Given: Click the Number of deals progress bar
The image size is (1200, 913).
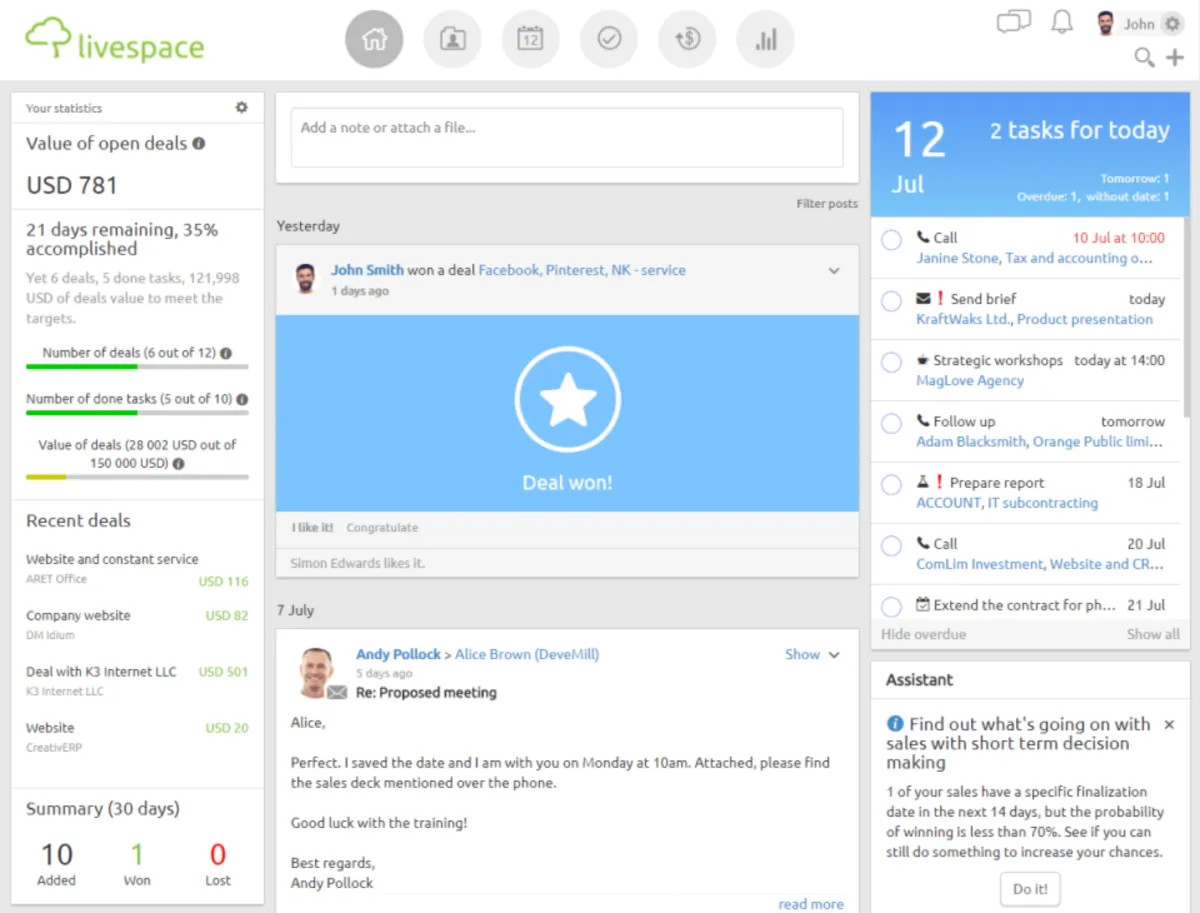Looking at the screenshot, I should 137,367.
